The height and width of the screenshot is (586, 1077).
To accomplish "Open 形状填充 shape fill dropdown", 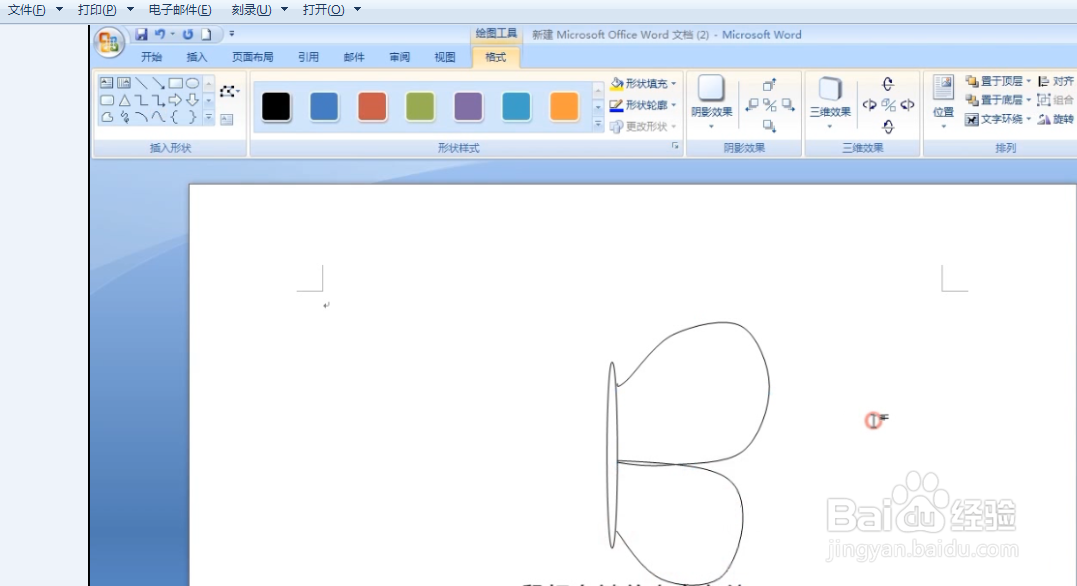I will click(x=643, y=83).
